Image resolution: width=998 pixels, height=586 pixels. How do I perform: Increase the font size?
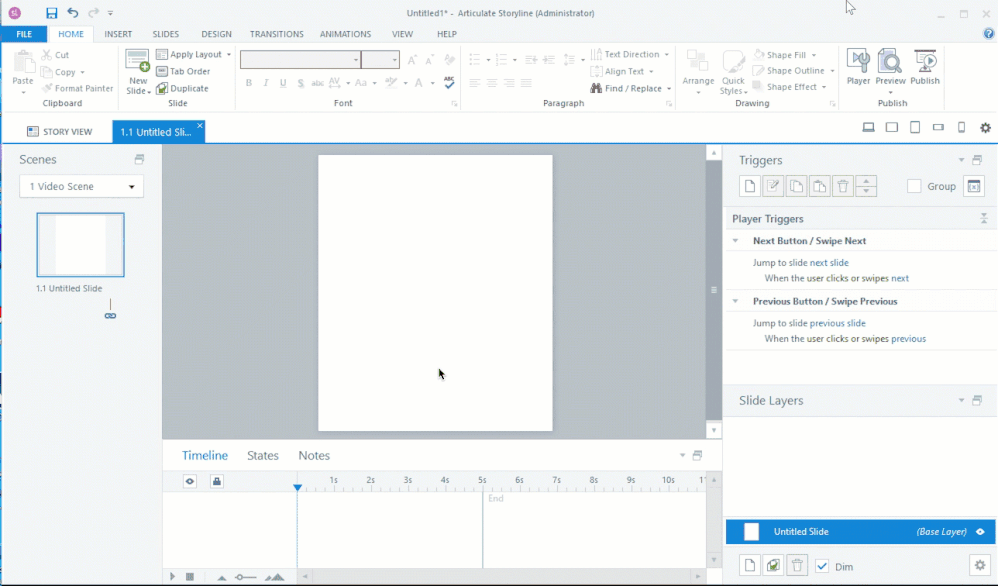coord(412,60)
